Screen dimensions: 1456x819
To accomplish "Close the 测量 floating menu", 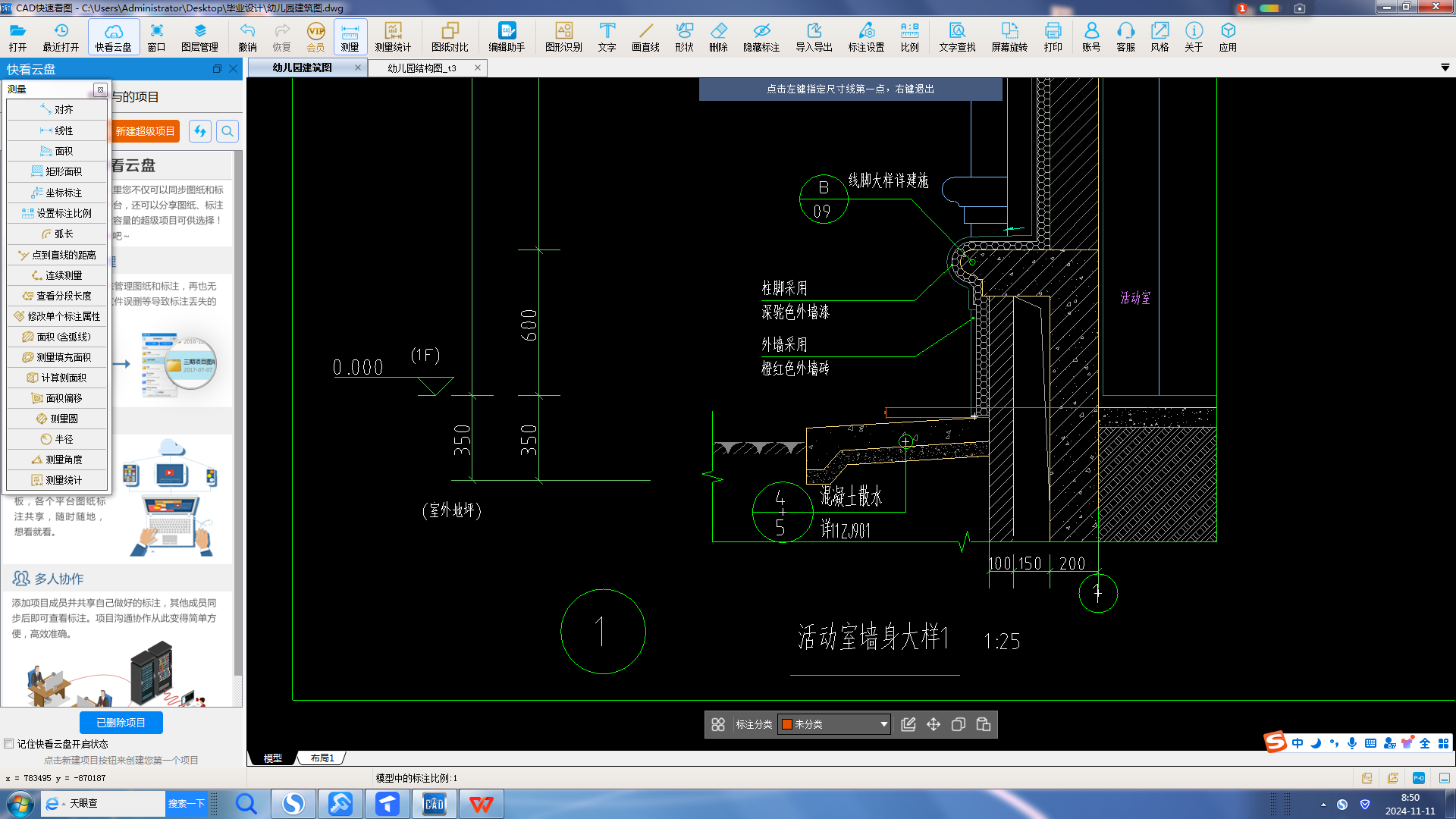I will click(100, 89).
